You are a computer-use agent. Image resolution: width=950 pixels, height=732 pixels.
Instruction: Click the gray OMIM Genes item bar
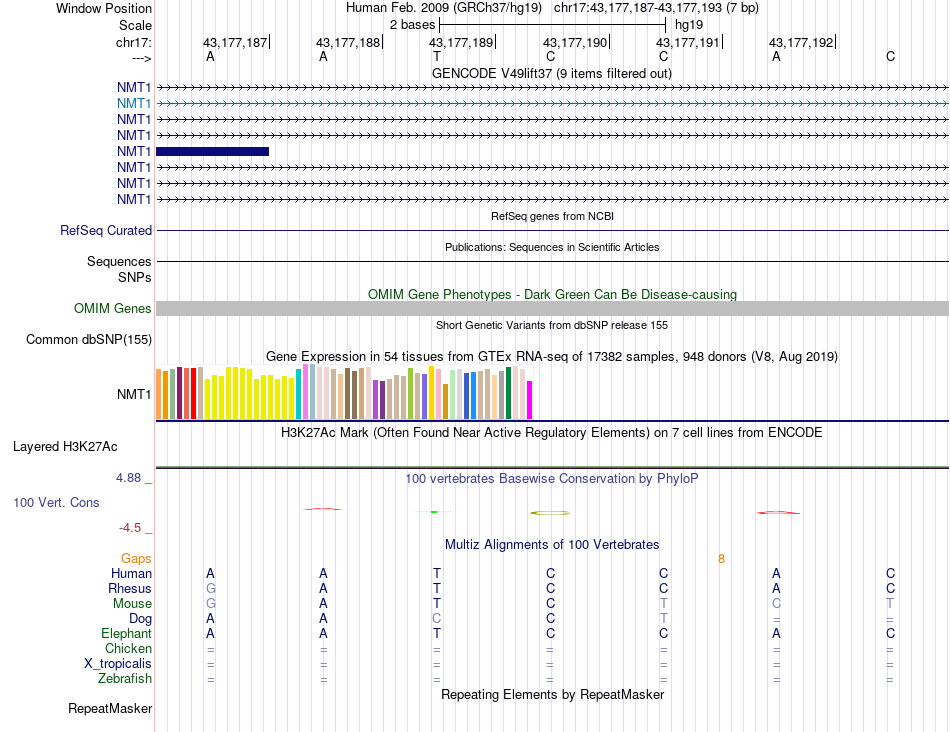point(552,308)
